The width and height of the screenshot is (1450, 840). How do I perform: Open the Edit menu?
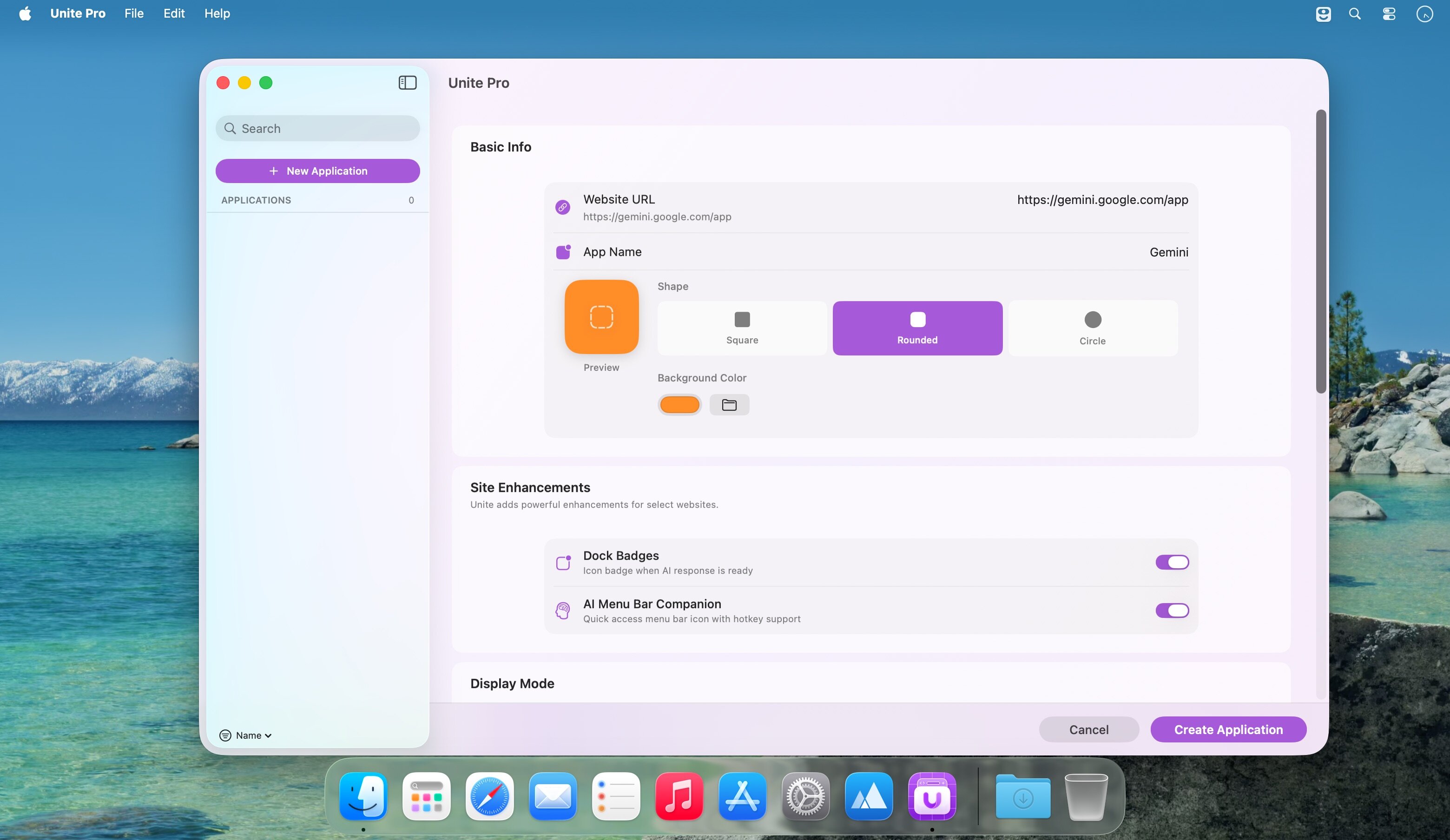173,13
